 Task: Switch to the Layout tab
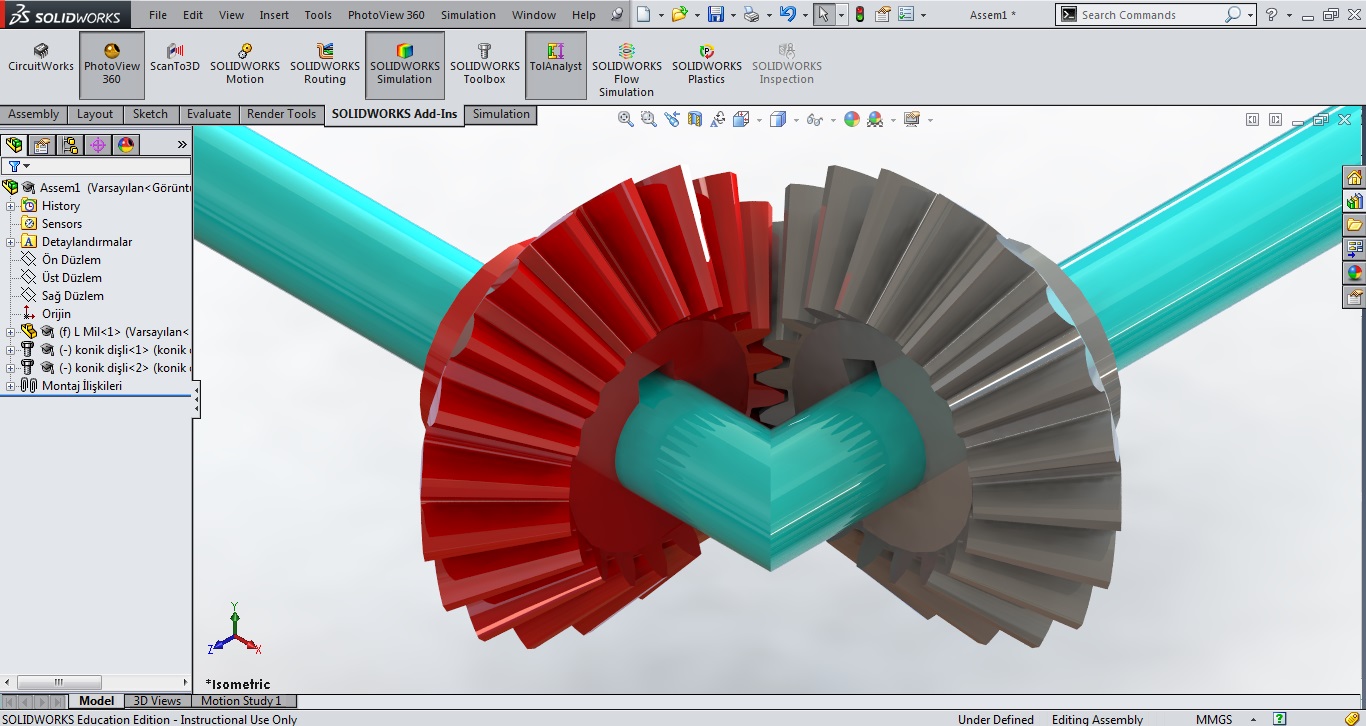(95, 114)
